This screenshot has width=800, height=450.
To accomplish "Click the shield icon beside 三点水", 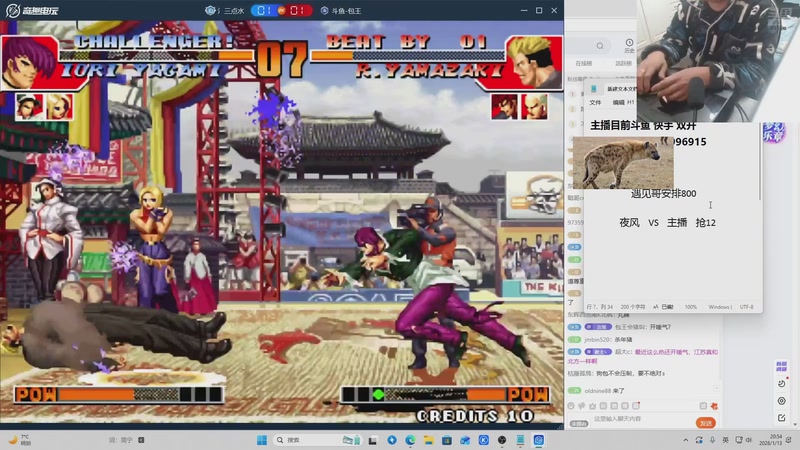I will (x=210, y=10).
